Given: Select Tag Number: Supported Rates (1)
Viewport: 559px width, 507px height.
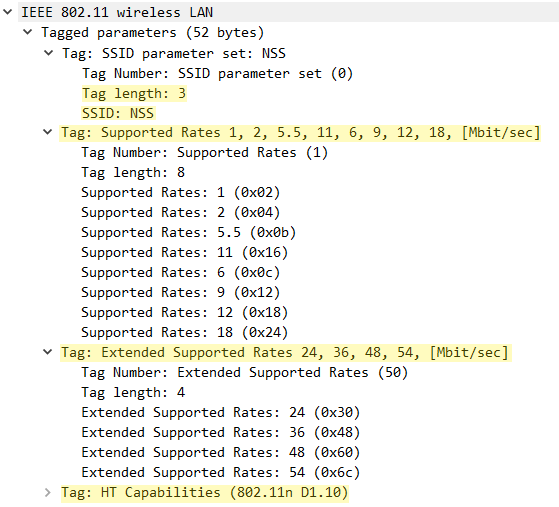Looking at the screenshot, I should click(x=205, y=153).
